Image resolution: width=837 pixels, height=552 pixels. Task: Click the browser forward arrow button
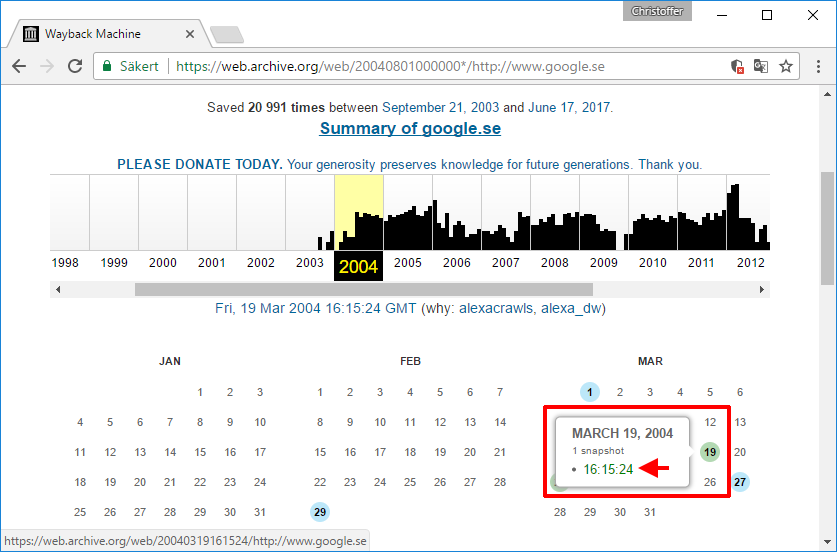(46, 67)
